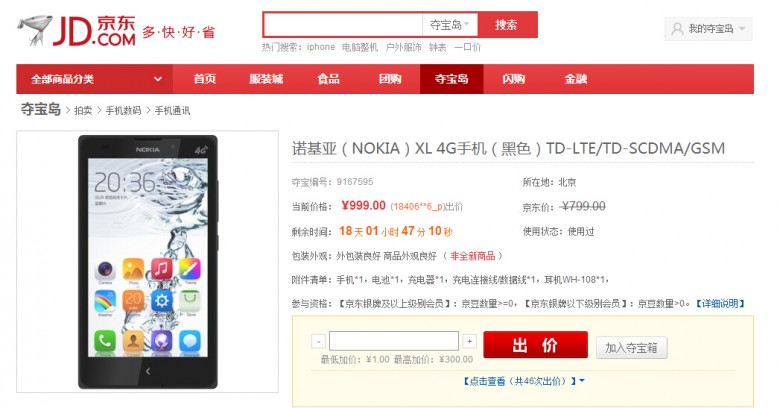Decrease bid amount with minus button

point(318,341)
